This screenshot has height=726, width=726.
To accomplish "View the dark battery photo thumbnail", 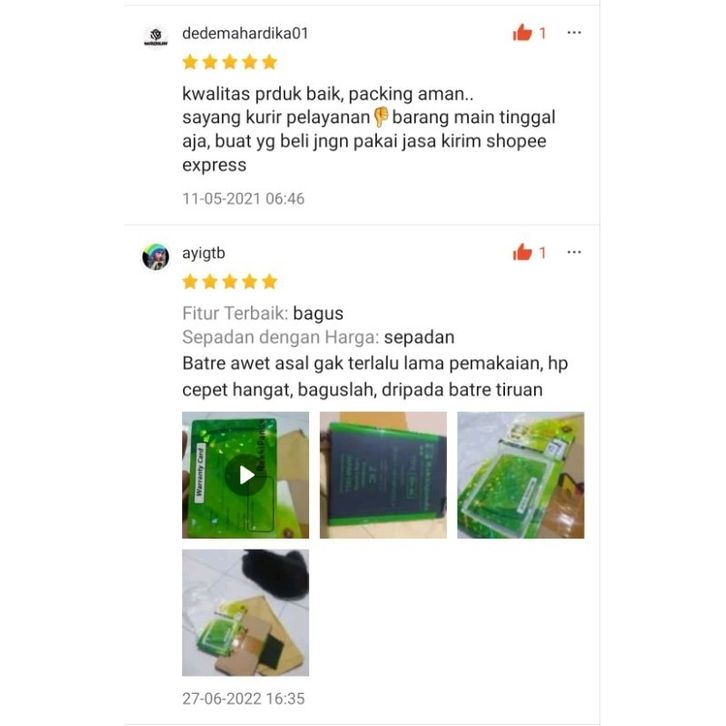I will pyautogui.click(x=383, y=475).
